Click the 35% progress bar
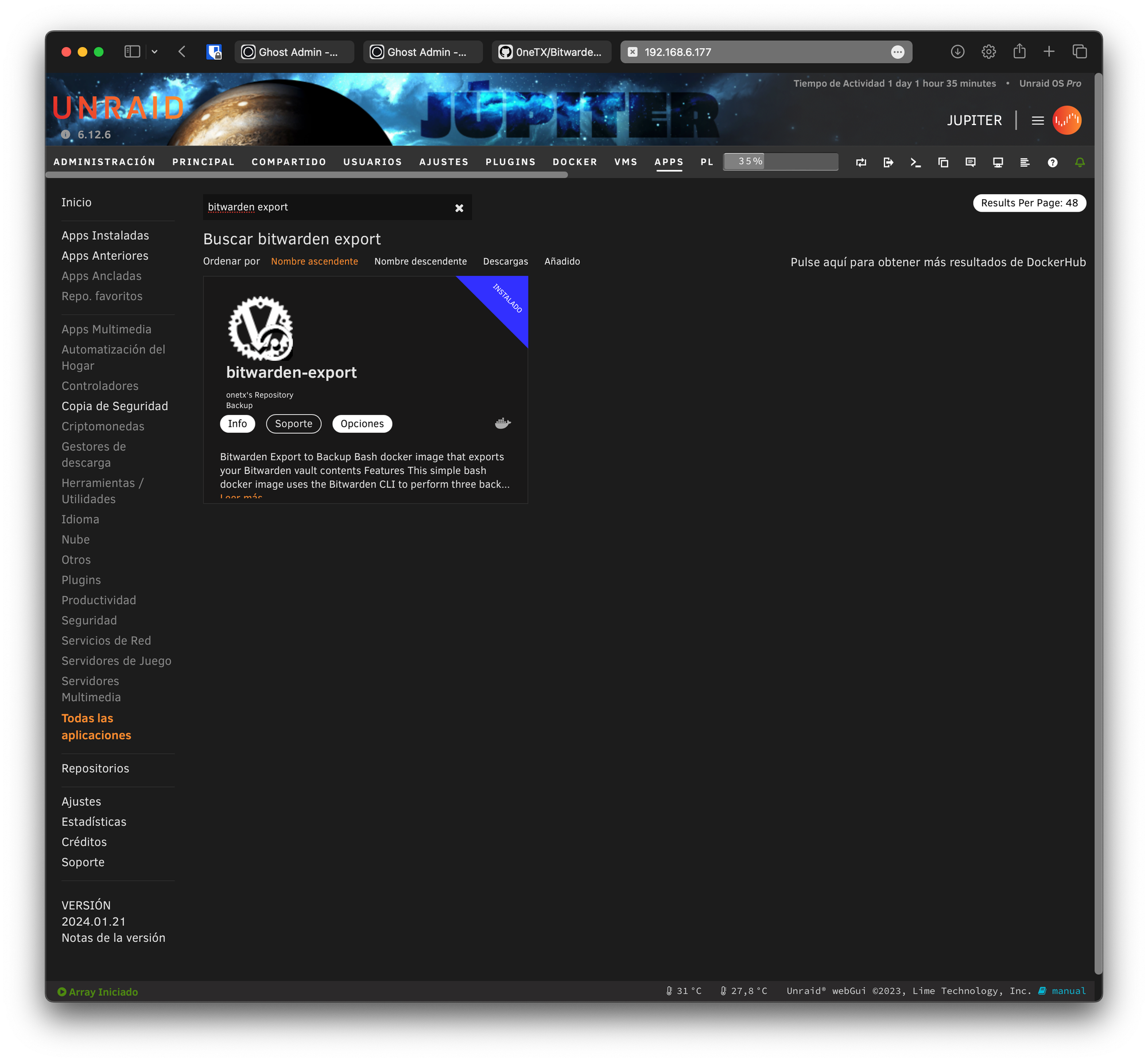Image resolution: width=1148 pixels, height=1062 pixels. click(780, 161)
